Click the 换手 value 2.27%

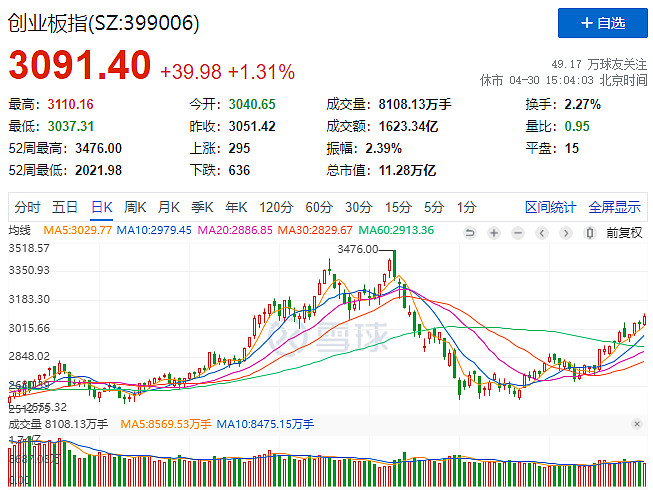pos(582,104)
